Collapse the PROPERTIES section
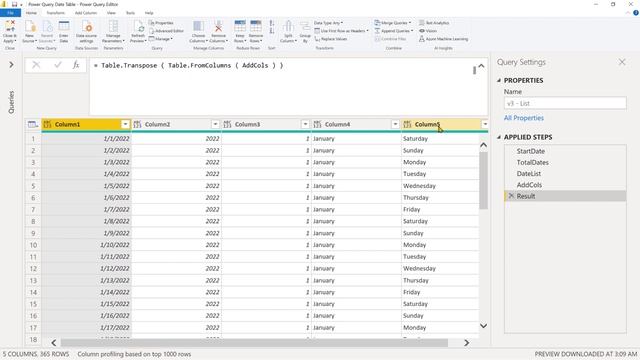This screenshot has height=360, width=640. point(499,80)
